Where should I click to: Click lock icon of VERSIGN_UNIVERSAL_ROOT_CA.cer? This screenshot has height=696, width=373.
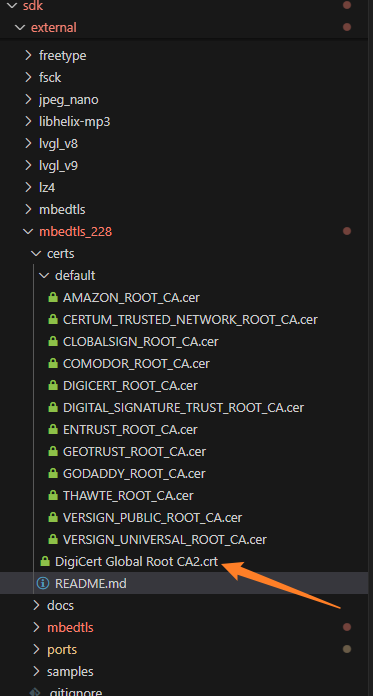tap(53, 539)
